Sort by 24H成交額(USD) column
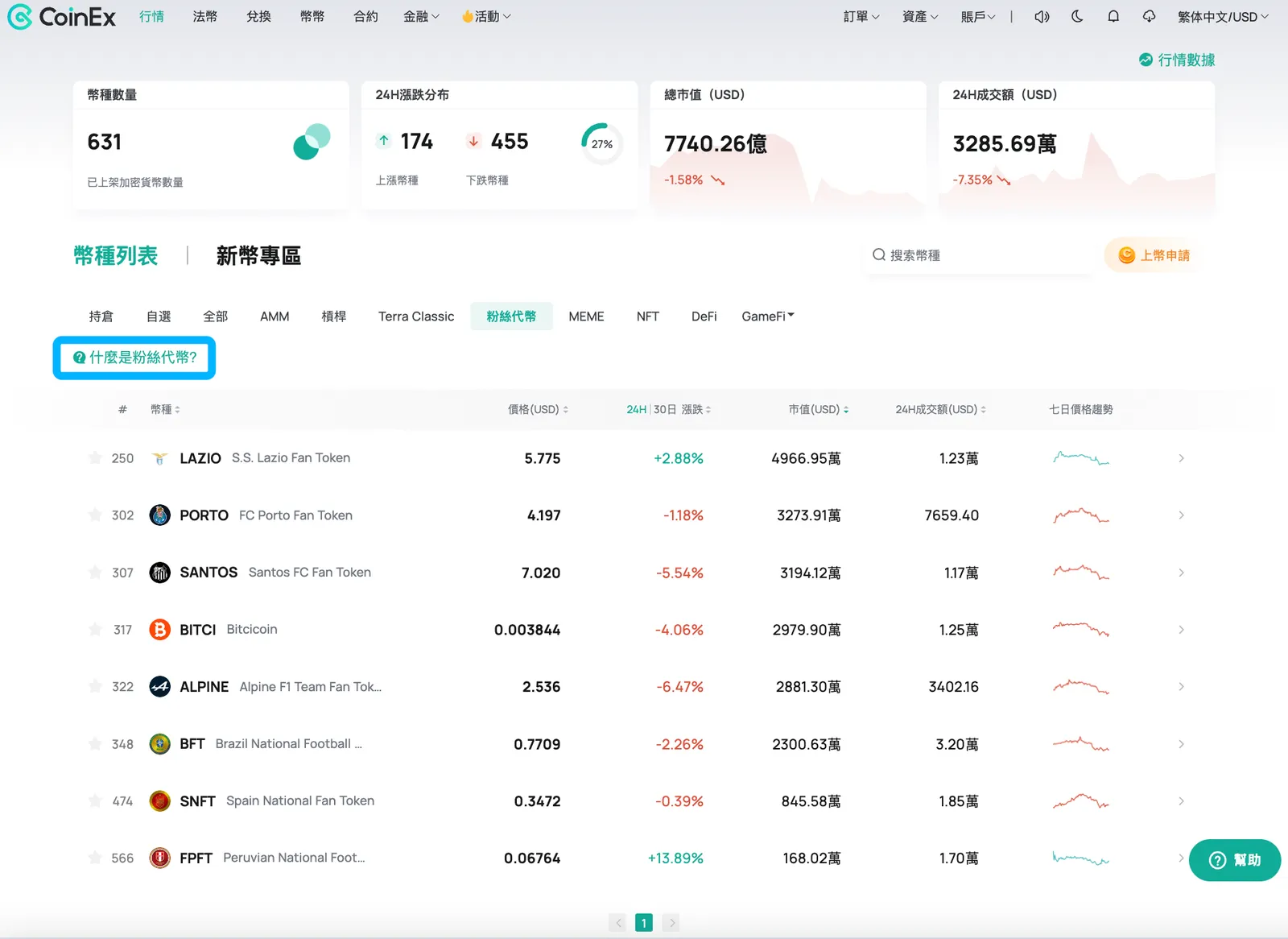1288x939 pixels. (941, 410)
